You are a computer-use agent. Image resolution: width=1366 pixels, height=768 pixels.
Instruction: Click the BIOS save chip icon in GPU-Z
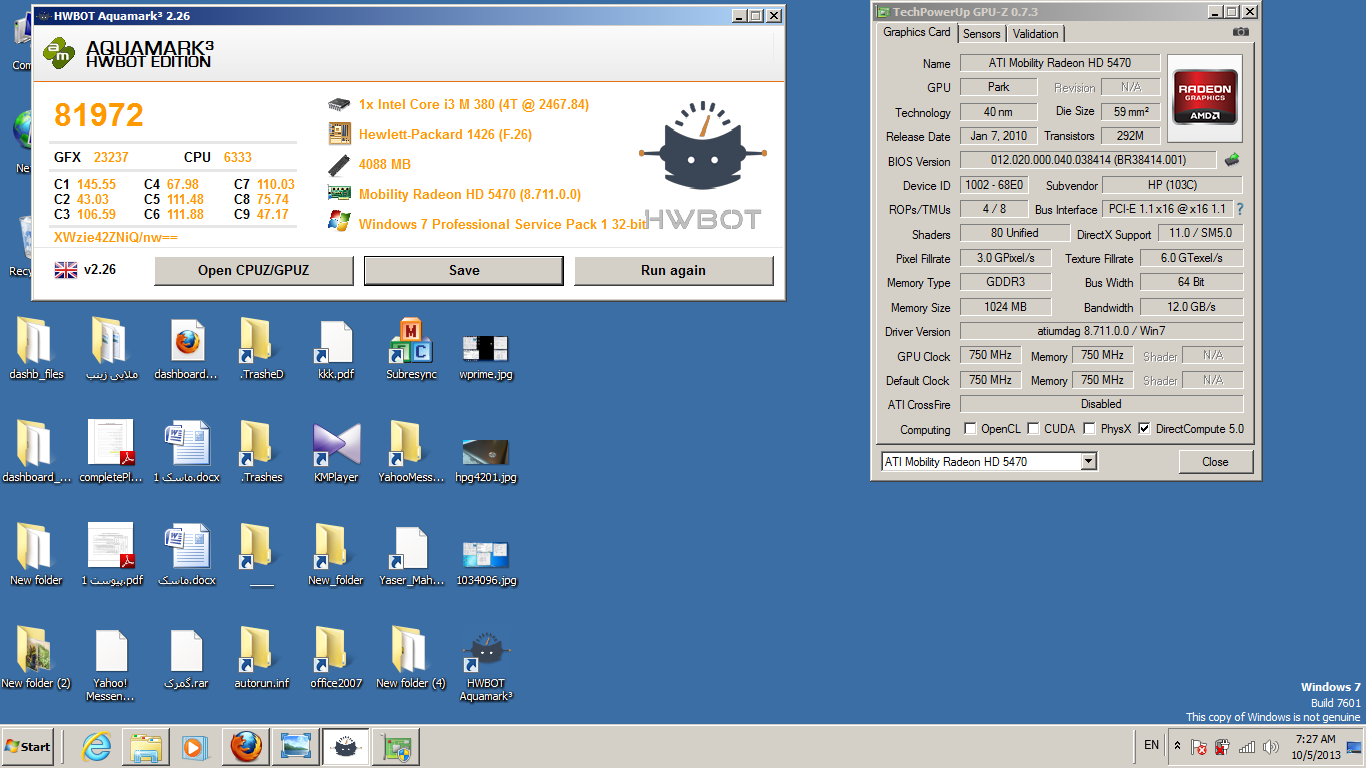[1232, 160]
